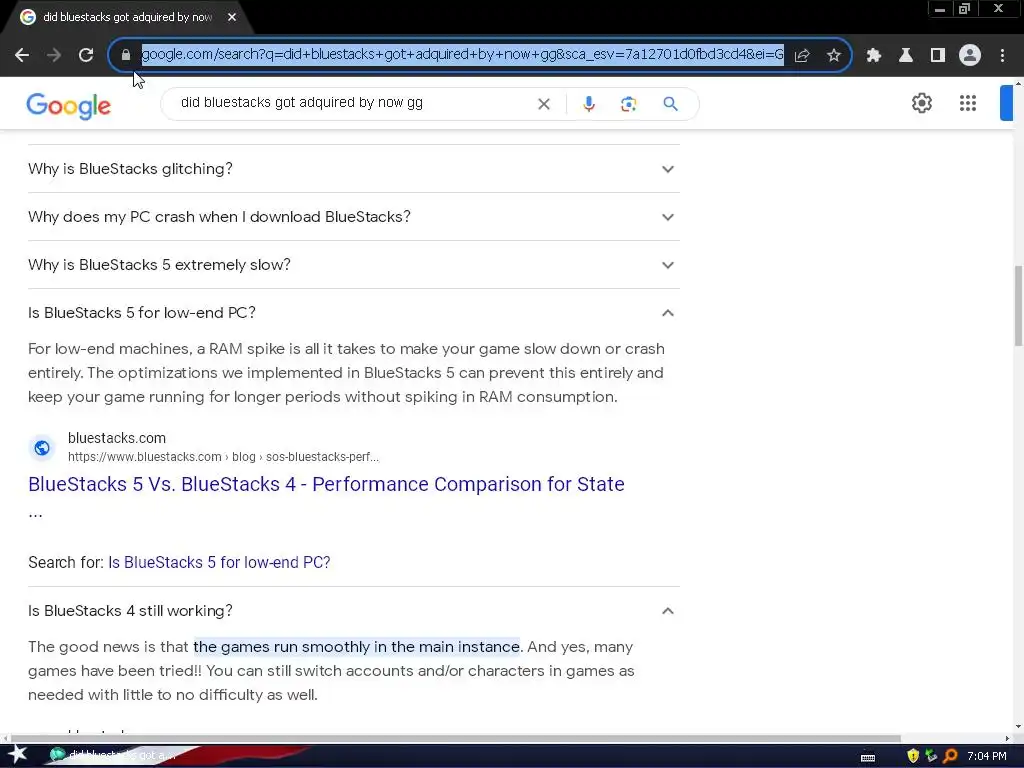Open the Extensions puzzle icon

tap(873, 56)
